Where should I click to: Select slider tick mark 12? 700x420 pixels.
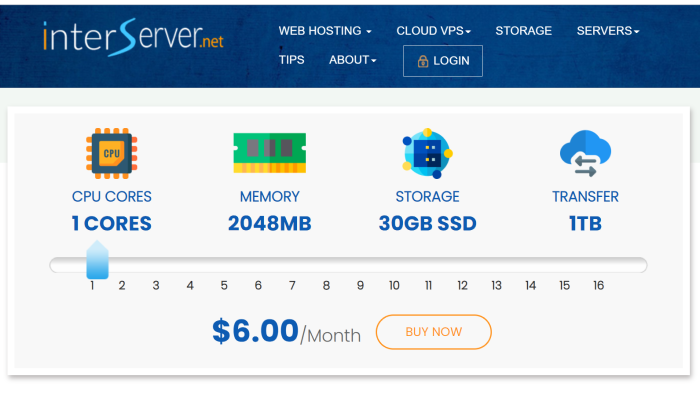462,286
